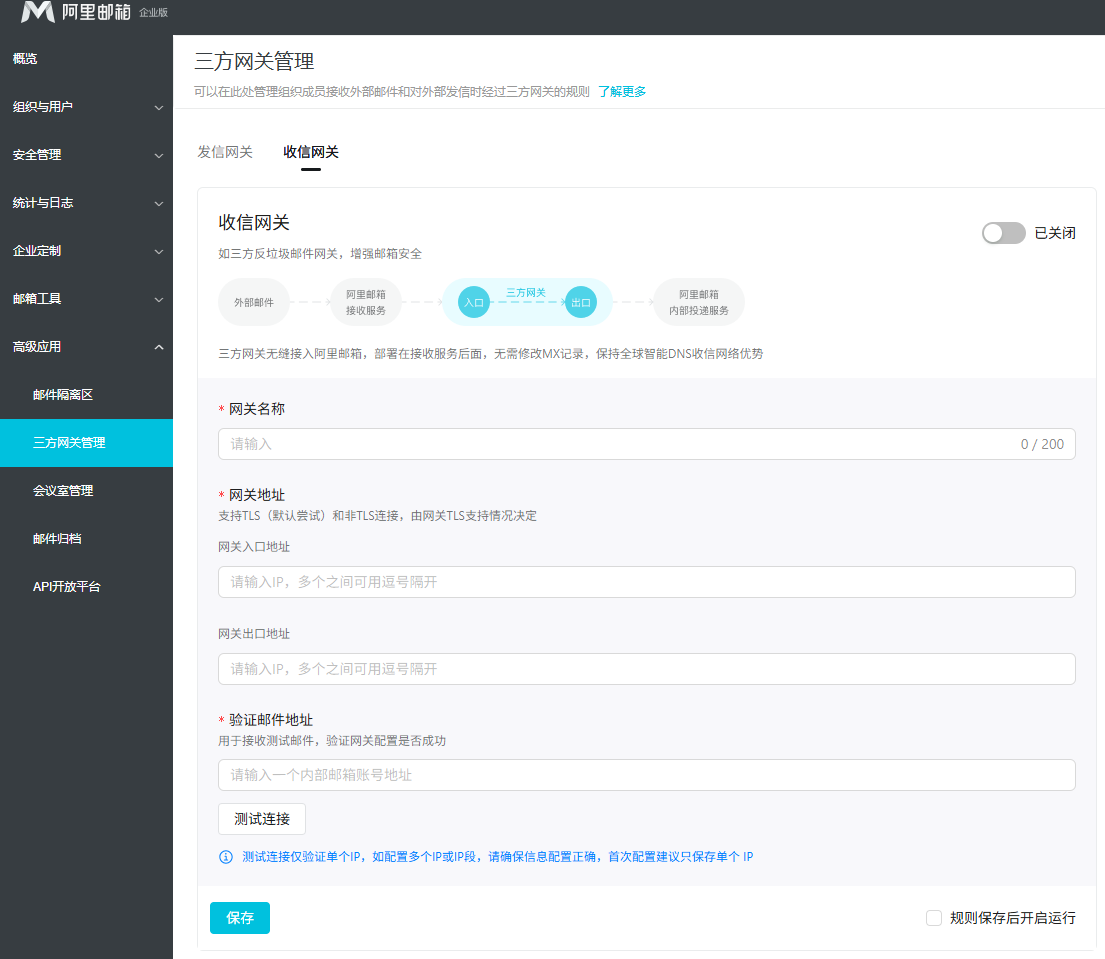Expand the 安全管理 sidebar section

click(x=86, y=155)
